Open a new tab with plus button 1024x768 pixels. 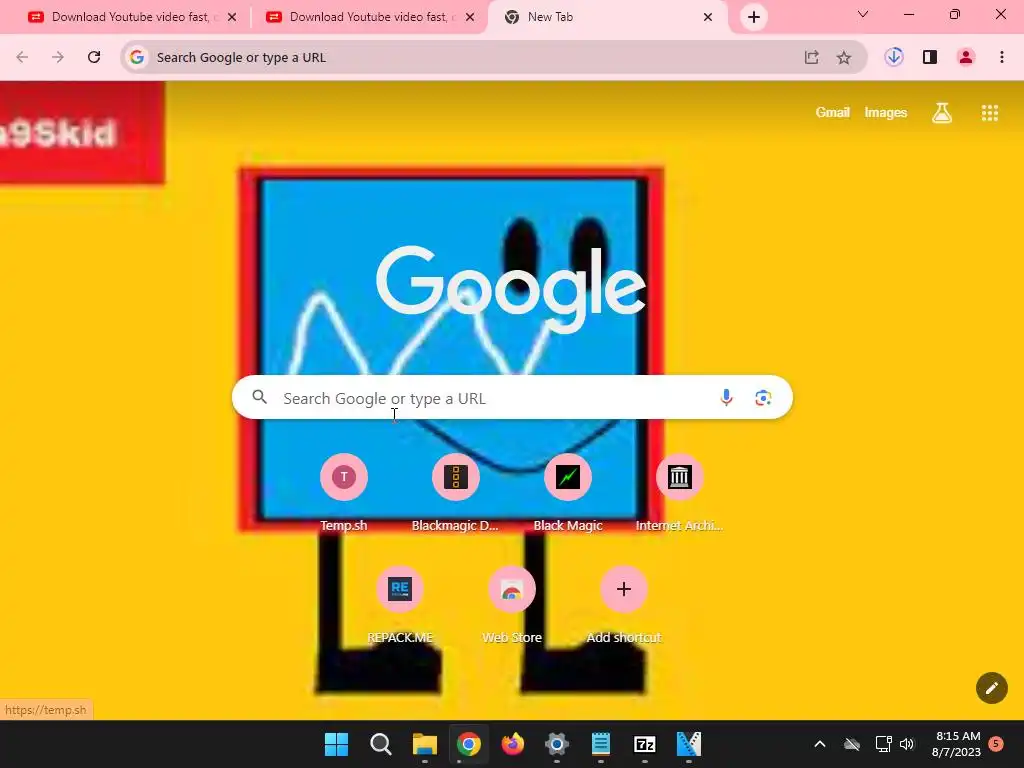click(x=754, y=17)
